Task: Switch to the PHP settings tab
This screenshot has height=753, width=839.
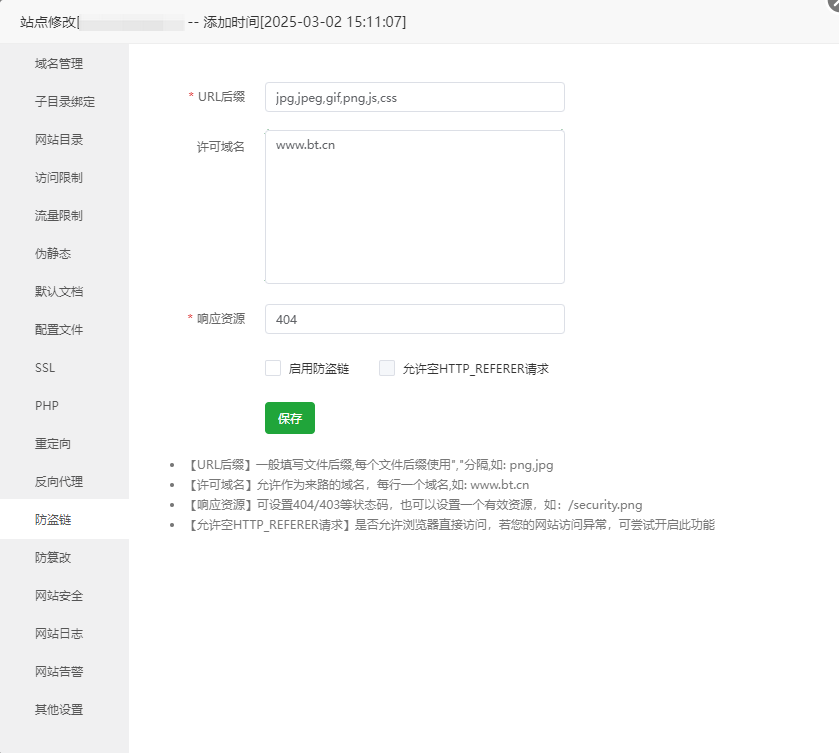Action: click(65, 405)
